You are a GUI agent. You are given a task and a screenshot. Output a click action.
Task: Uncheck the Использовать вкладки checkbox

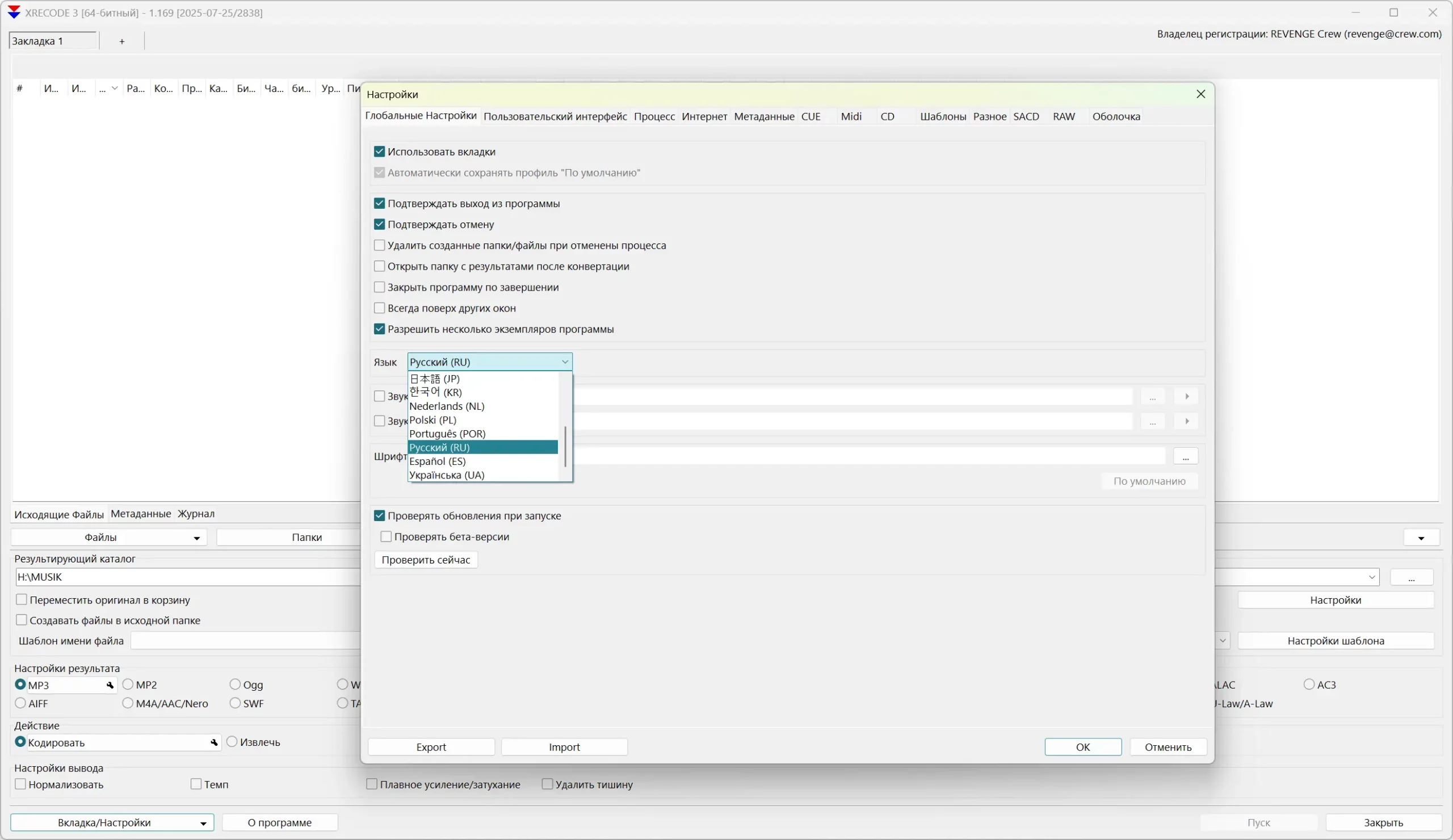tap(379, 152)
